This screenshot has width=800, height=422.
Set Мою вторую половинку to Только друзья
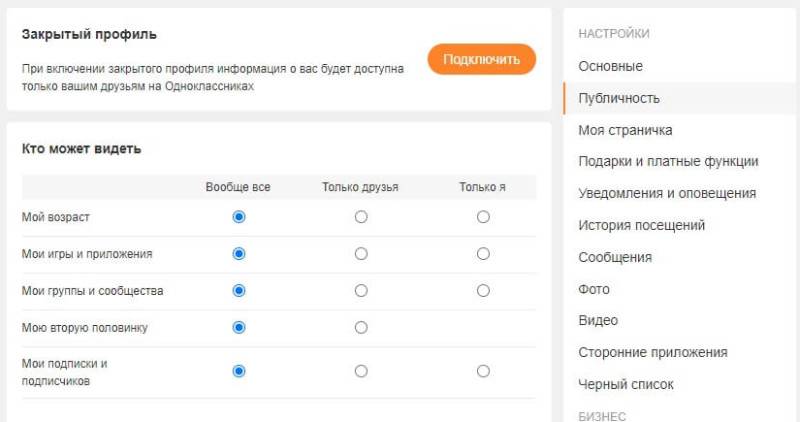[361, 327]
